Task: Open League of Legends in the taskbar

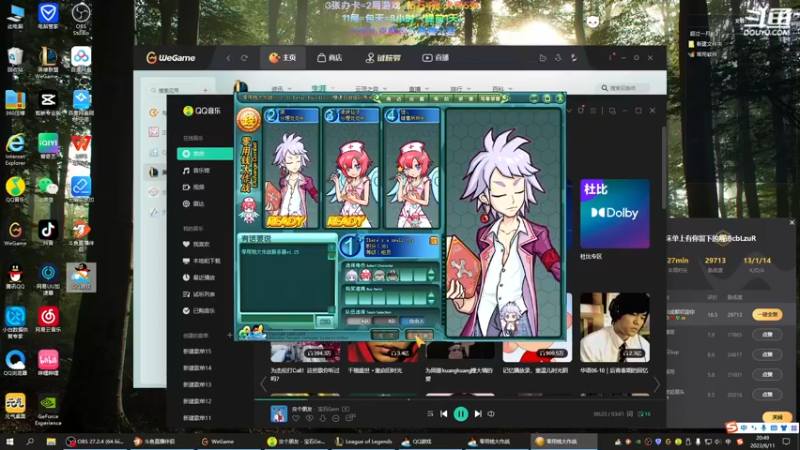Action: pyautogui.click(x=363, y=441)
